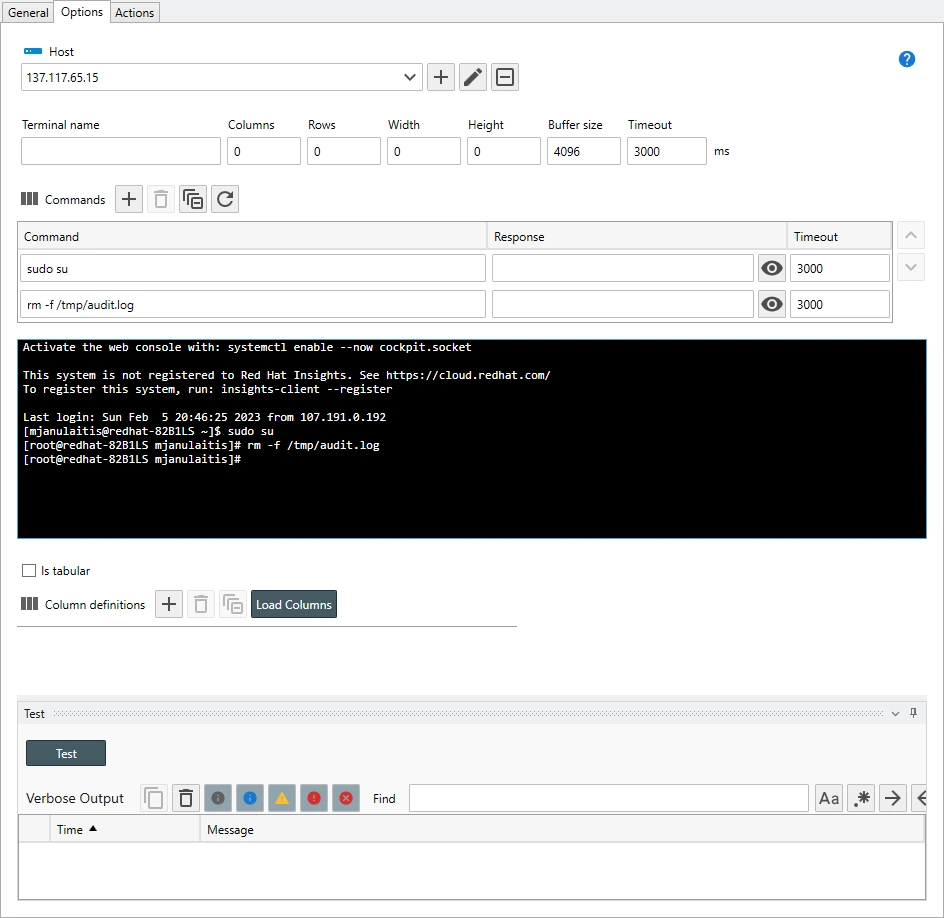The width and height of the screenshot is (944, 918).
Task: Click the yellow warning filter icon
Action: click(282, 798)
